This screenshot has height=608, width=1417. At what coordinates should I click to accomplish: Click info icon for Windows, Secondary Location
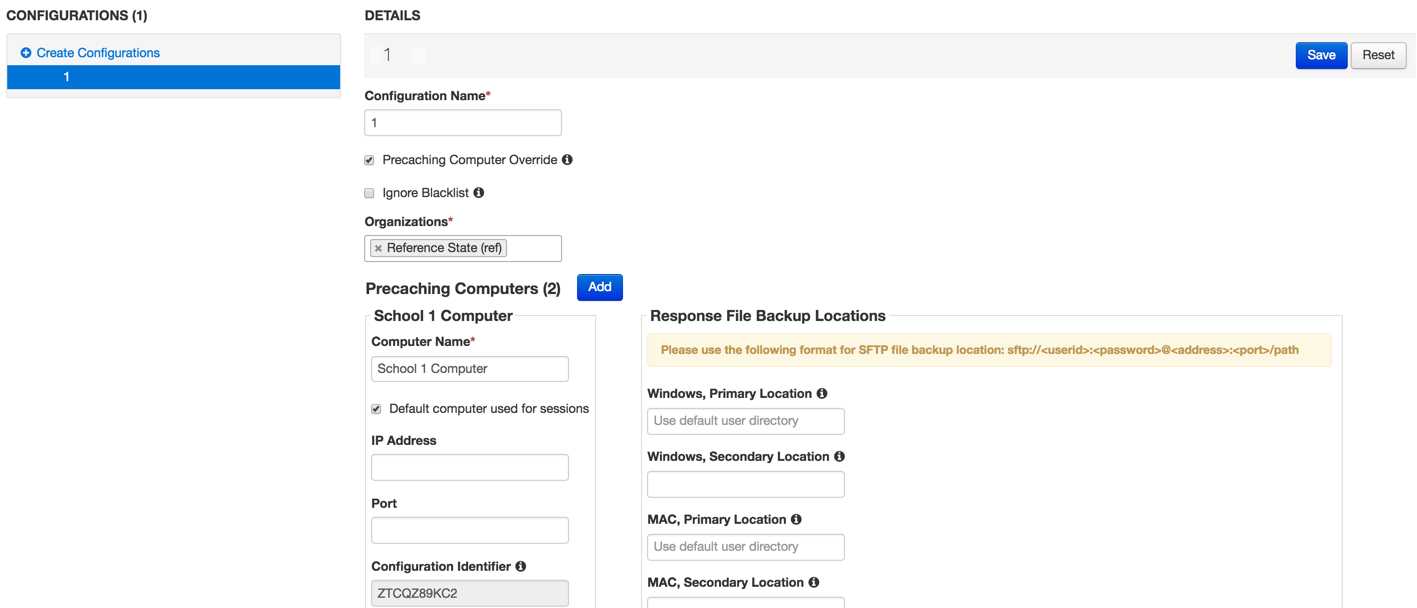[839, 457]
